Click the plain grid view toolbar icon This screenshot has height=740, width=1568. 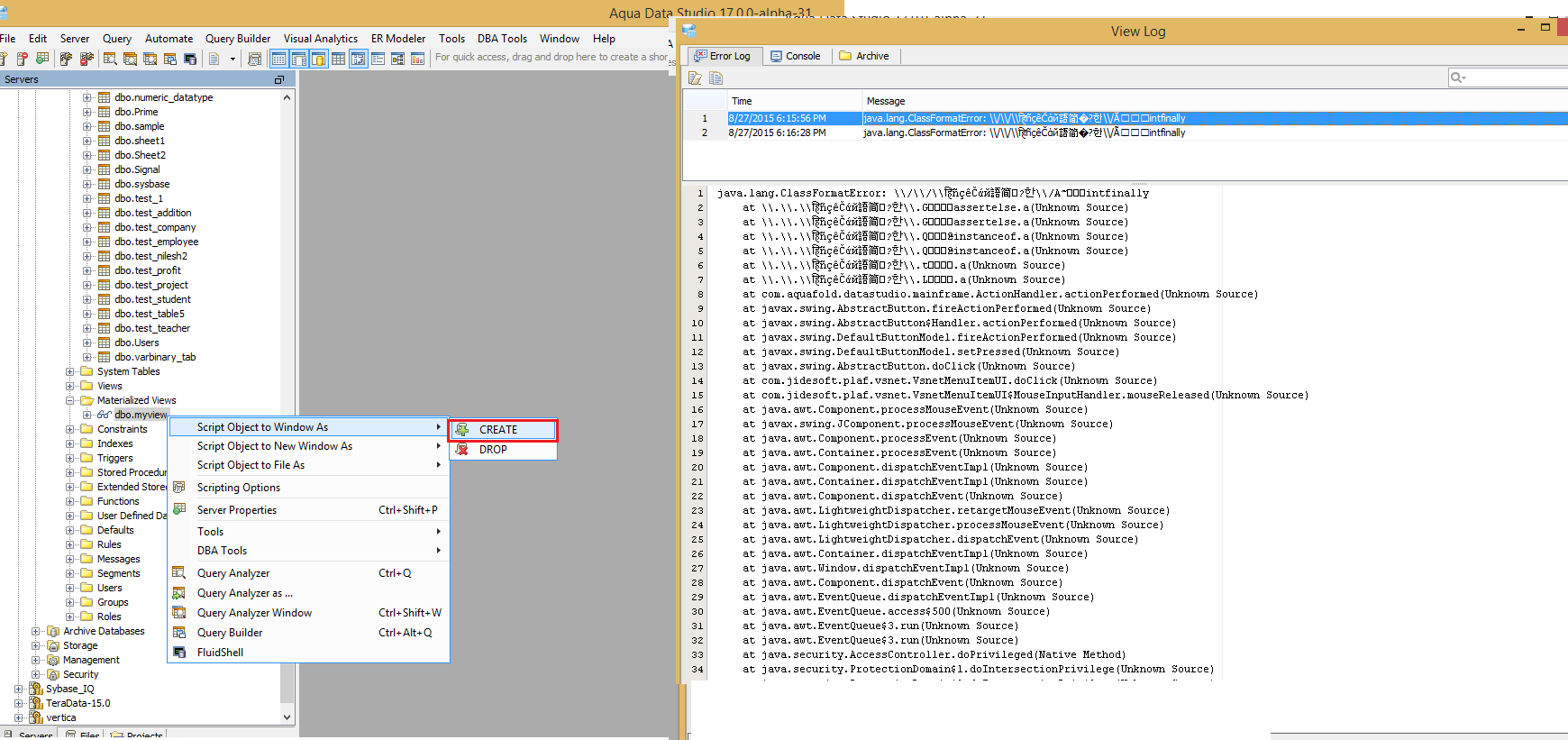(338, 59)
